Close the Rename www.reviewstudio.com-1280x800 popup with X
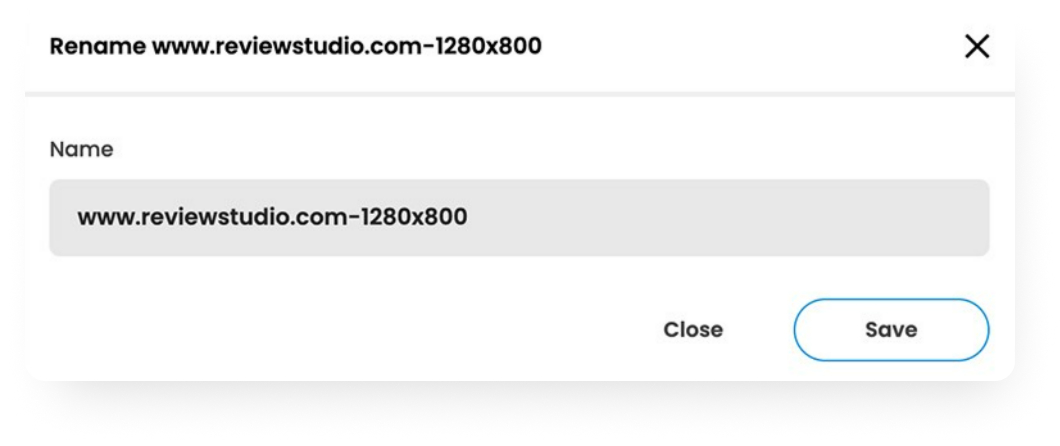The image size is (1060, 446). click(976, 47)
